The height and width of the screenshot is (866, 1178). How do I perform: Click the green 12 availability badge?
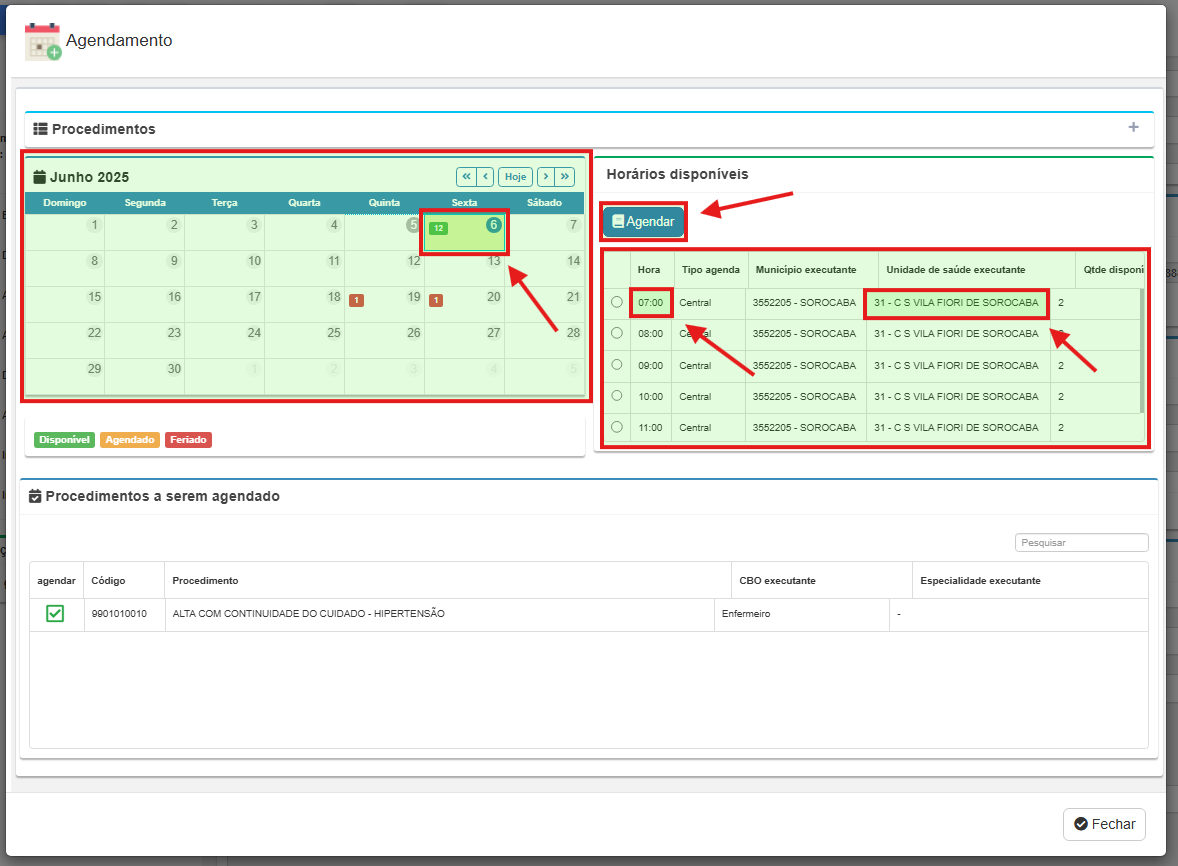coord(438,228)
